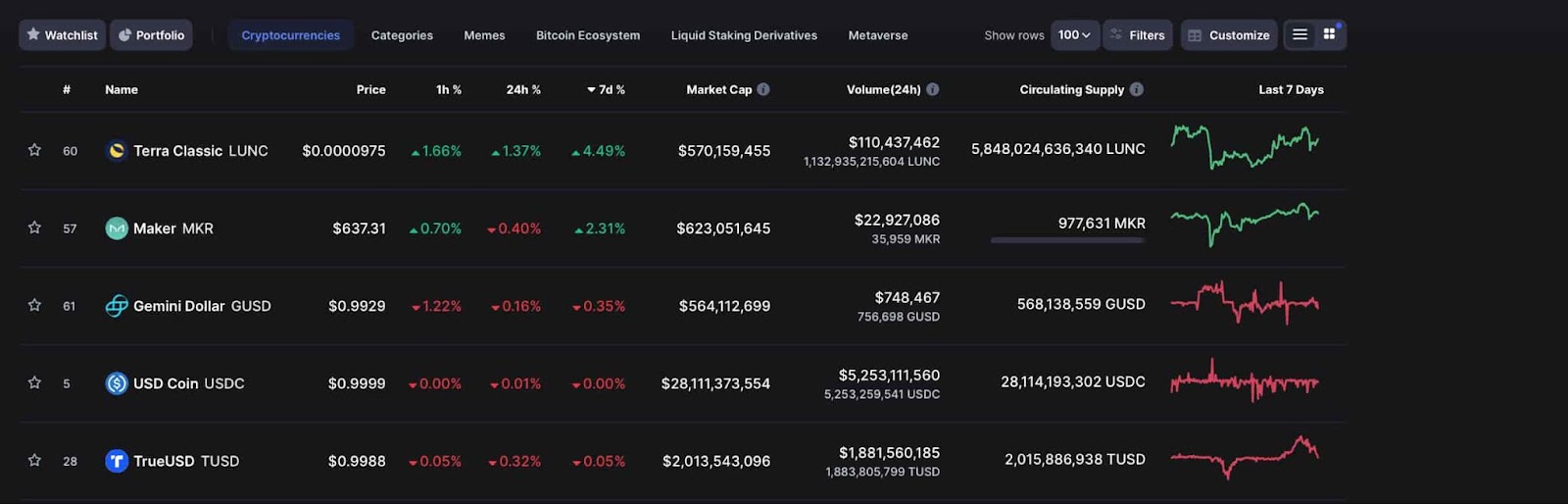1568x504 pixels.
Task: Select the Cryptocurrencies tab
Action: pyautogui.click(x=291, y=34)
